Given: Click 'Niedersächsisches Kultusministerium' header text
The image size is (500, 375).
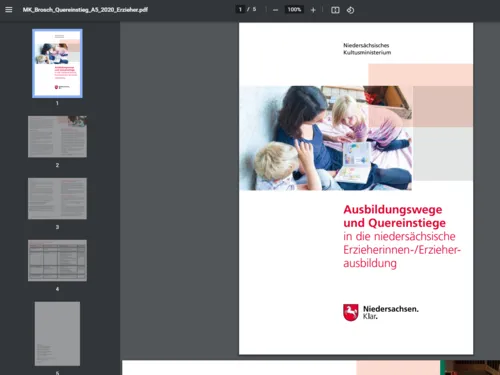Looking at the screenshot, I should (x=367, y=49).
